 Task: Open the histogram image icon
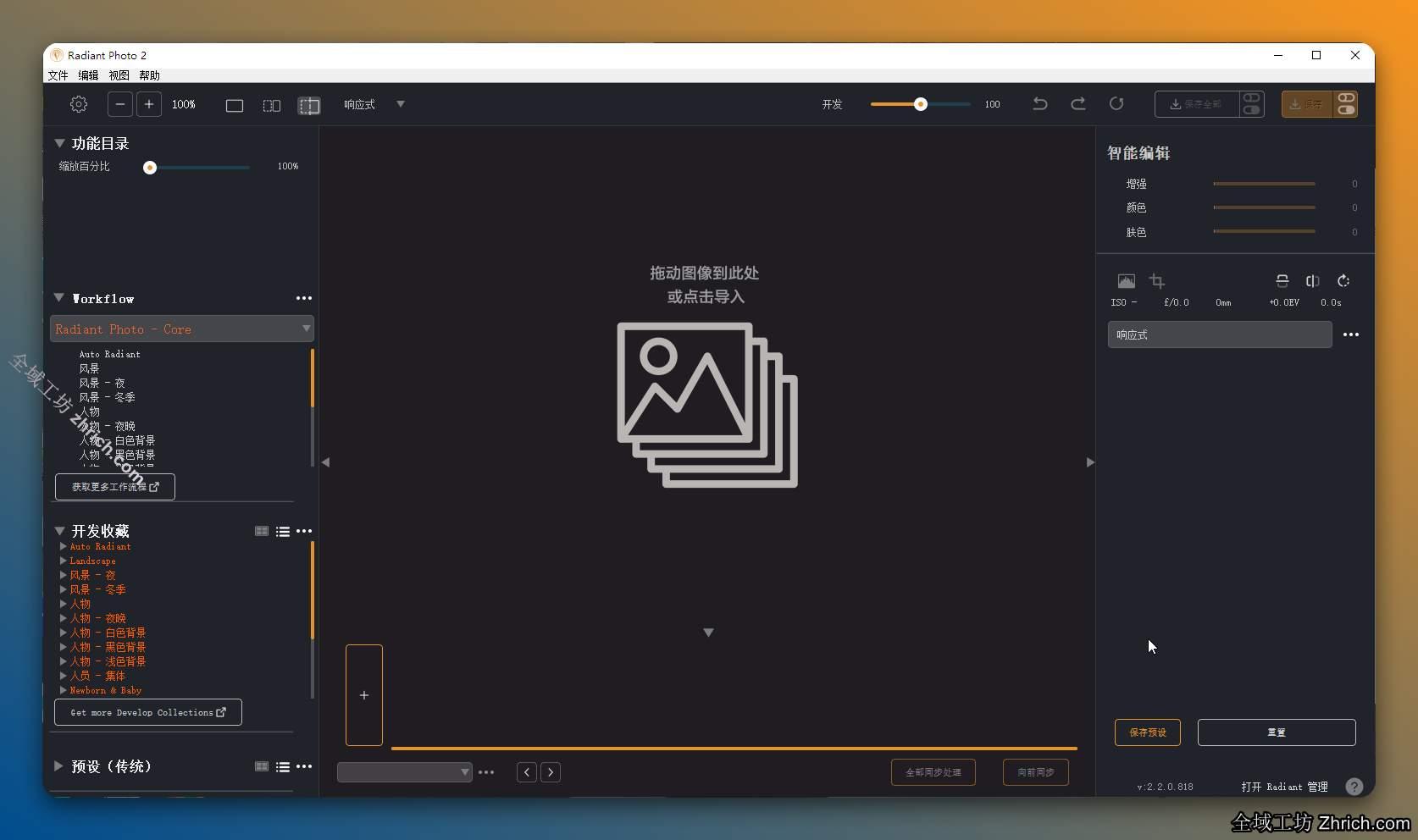tap(1126, 281)
